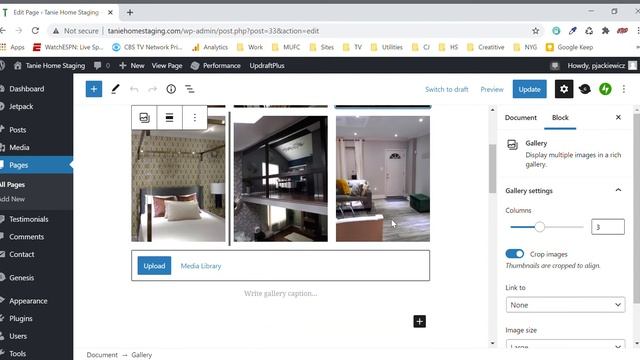The image size is (640, 360).
Task: Open UpdraftPlus in admin bar
Action: coord(267,65)
